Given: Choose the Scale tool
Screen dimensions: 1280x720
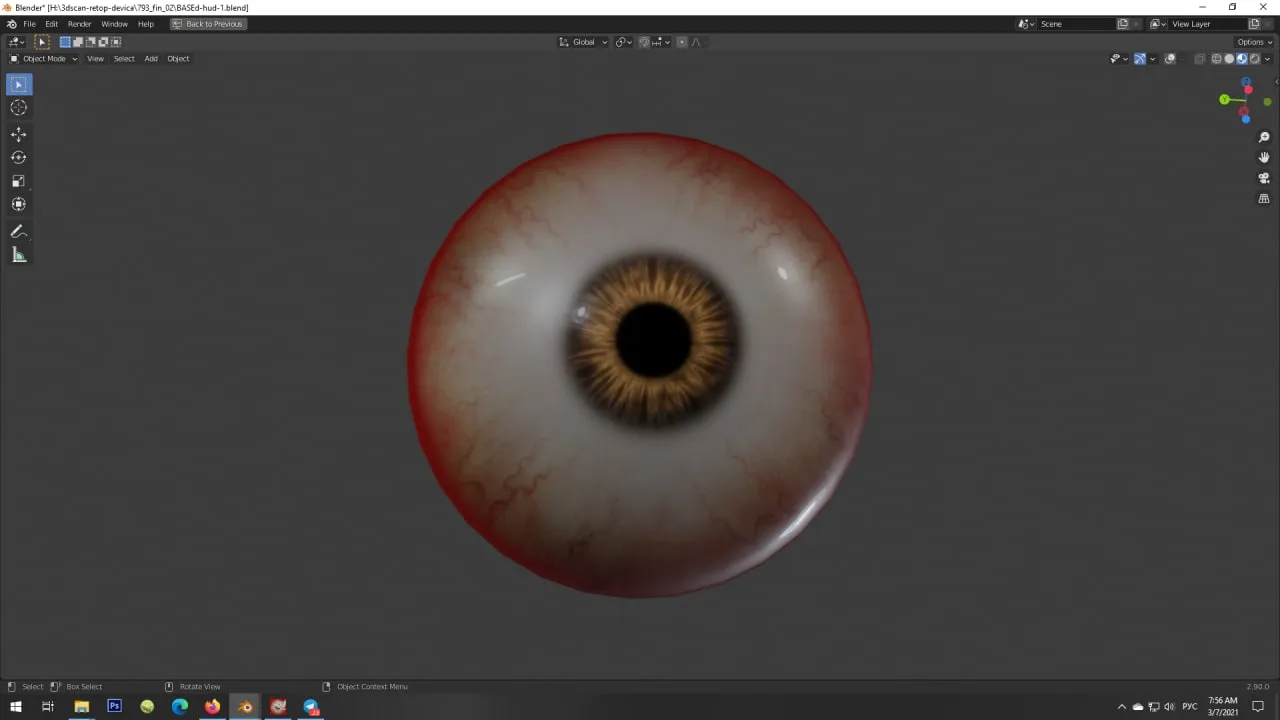Looking at the screenshot, I should 18,181.
